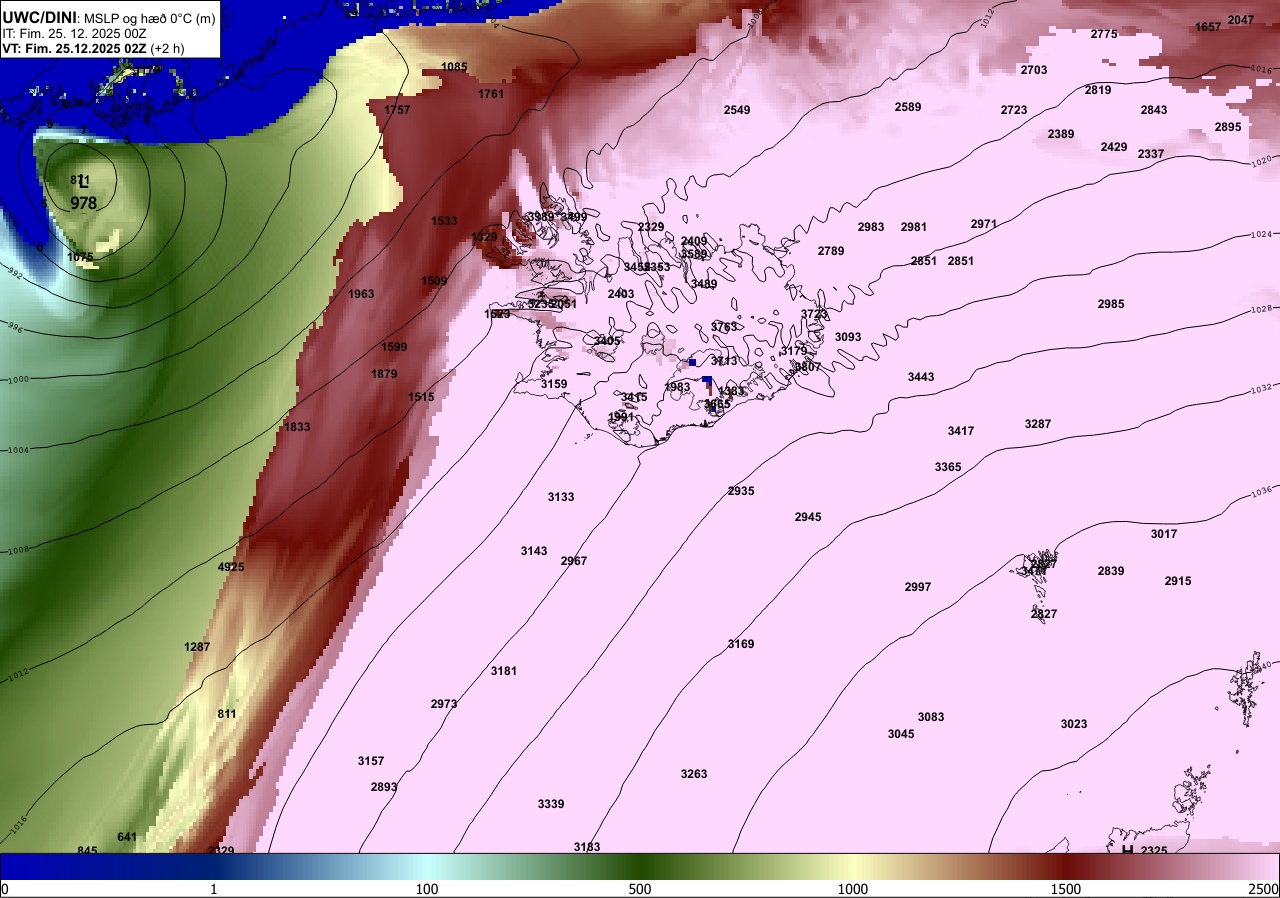Click the value 3169
This screenshot has height=898, width=1280.
tap(741, 644)
